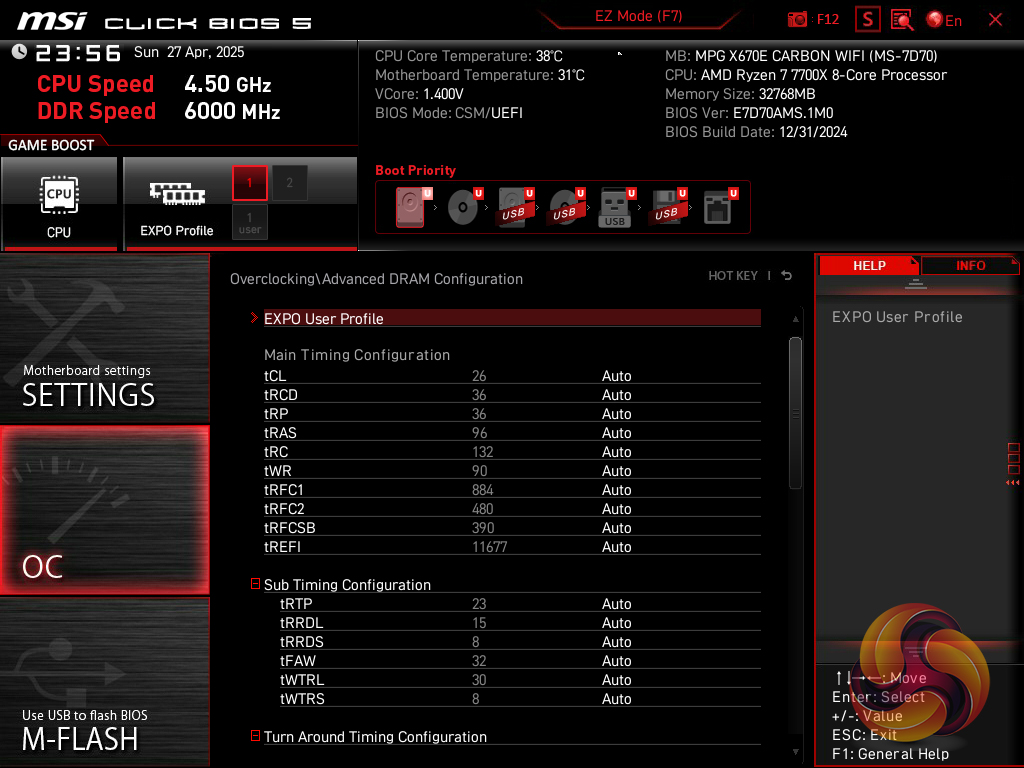
Task: Expand the EXPO User Profile entry
Action: coord(324,318)
